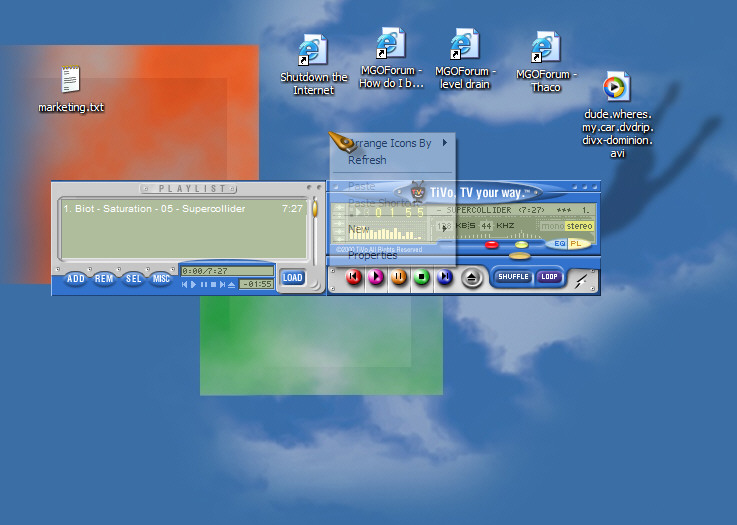Click the blue next track button
This screenshot has height=525, width=737.
click(x=445, y=277)
